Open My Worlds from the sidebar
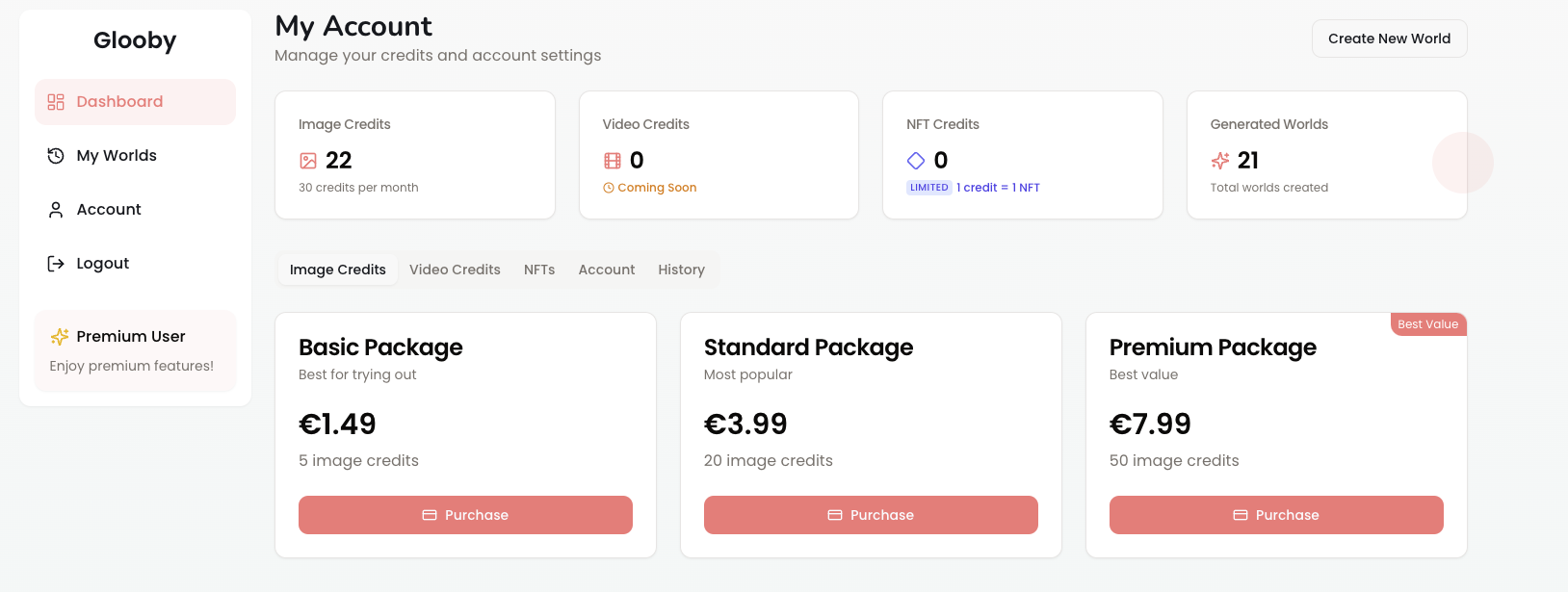 click(x=117, y=156)
